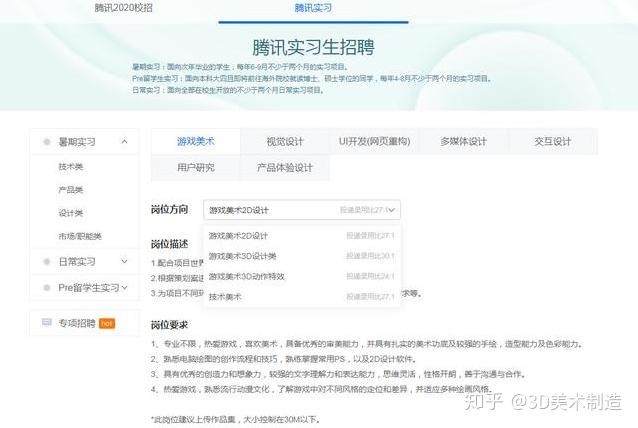This screenshot has width=638, height=428.
Task: Click the 暑期实习 sidebar heading
Action: [x=77, y=142]
